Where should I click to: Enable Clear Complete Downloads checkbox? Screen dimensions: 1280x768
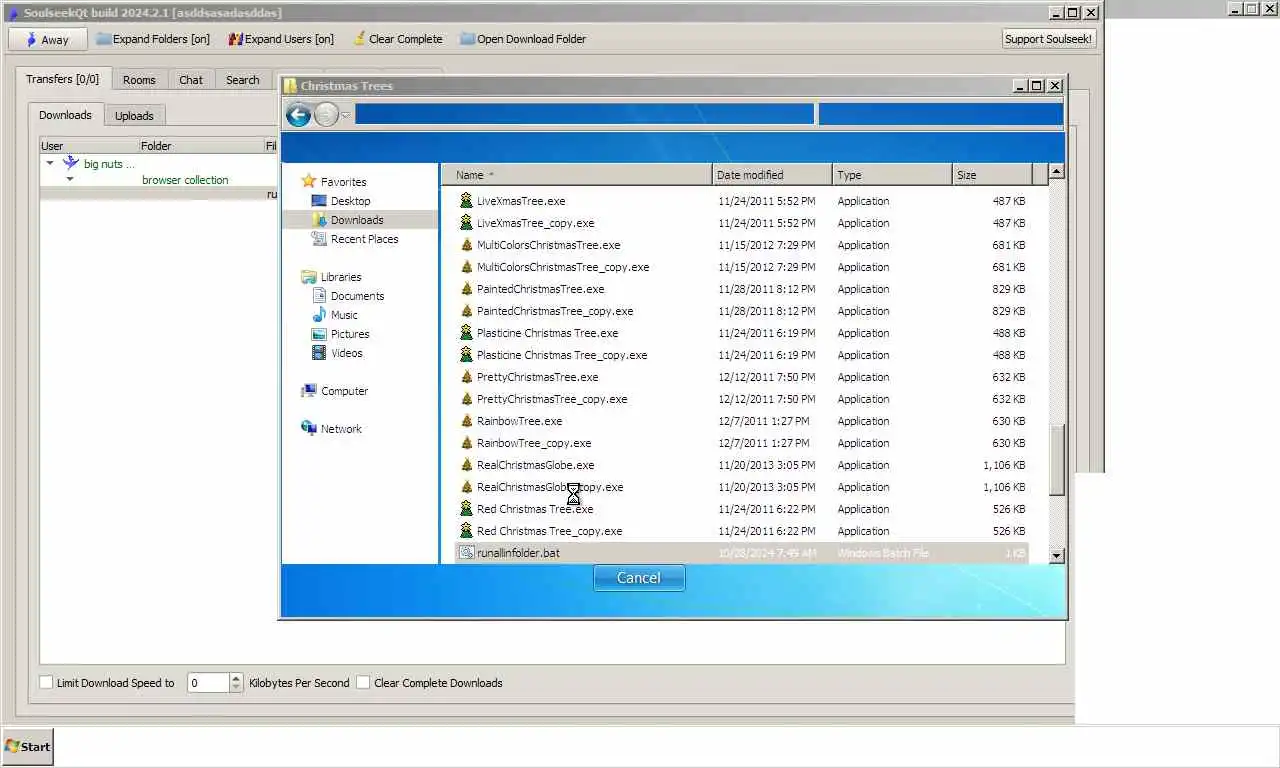click(363, 682)
